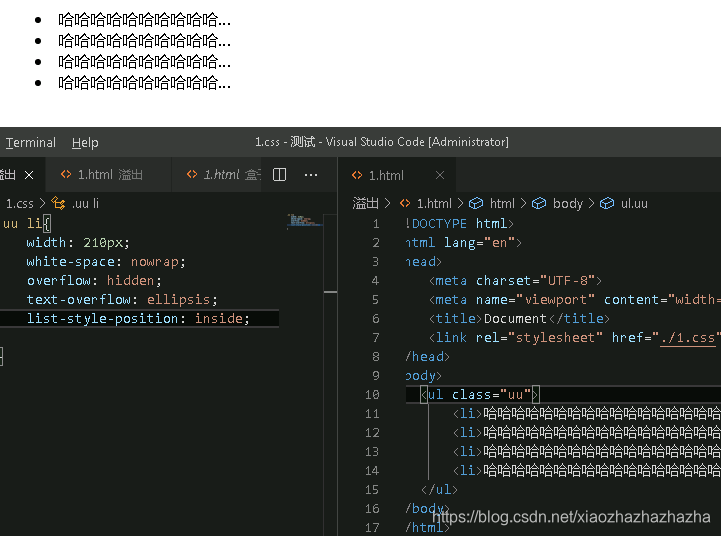Click the closing /ul tag on line 15
This screenshot has width=721, height=536.
[x=439, y=490]
